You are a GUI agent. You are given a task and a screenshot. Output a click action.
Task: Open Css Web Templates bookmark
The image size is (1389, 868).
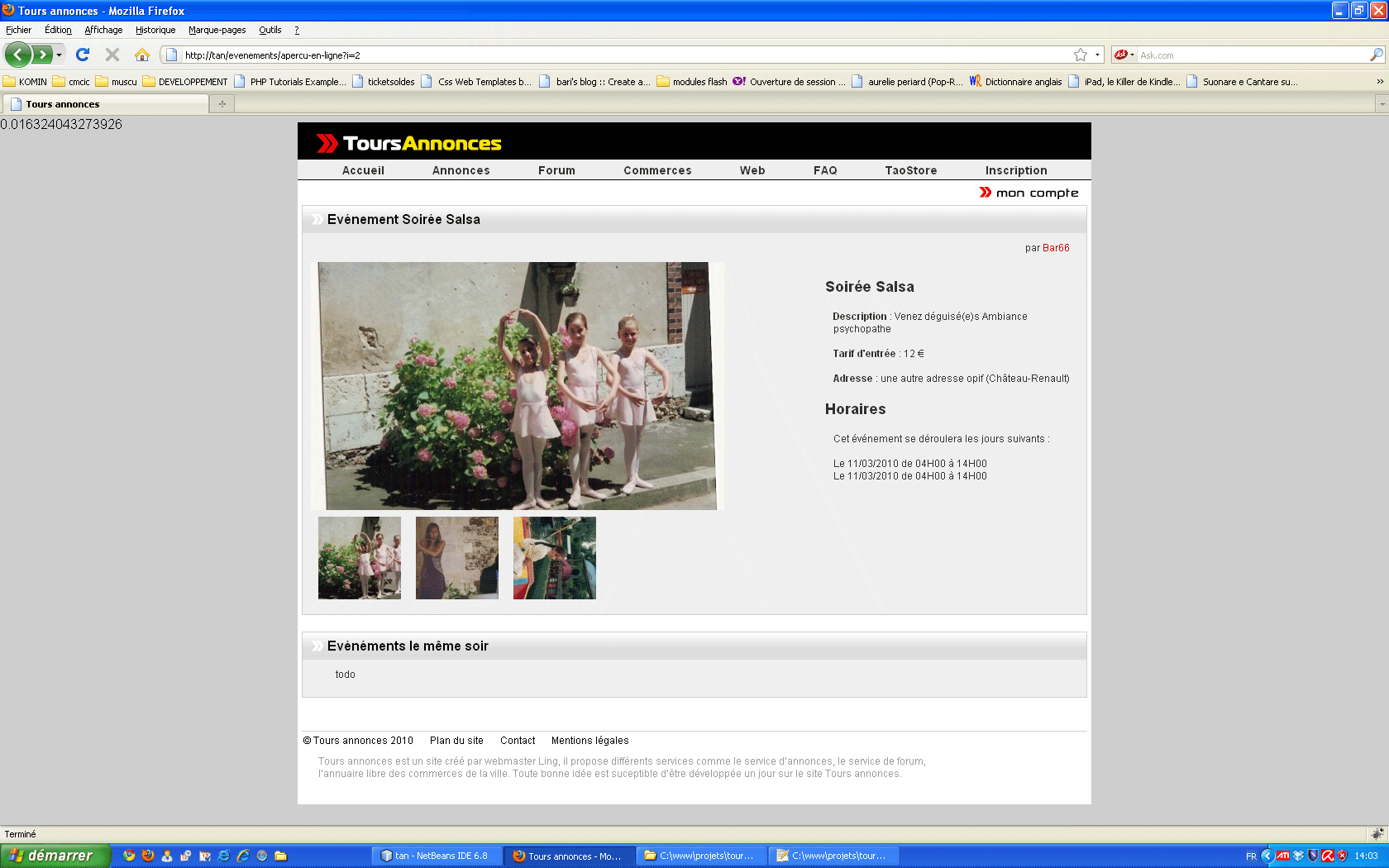tap(477, 82)
